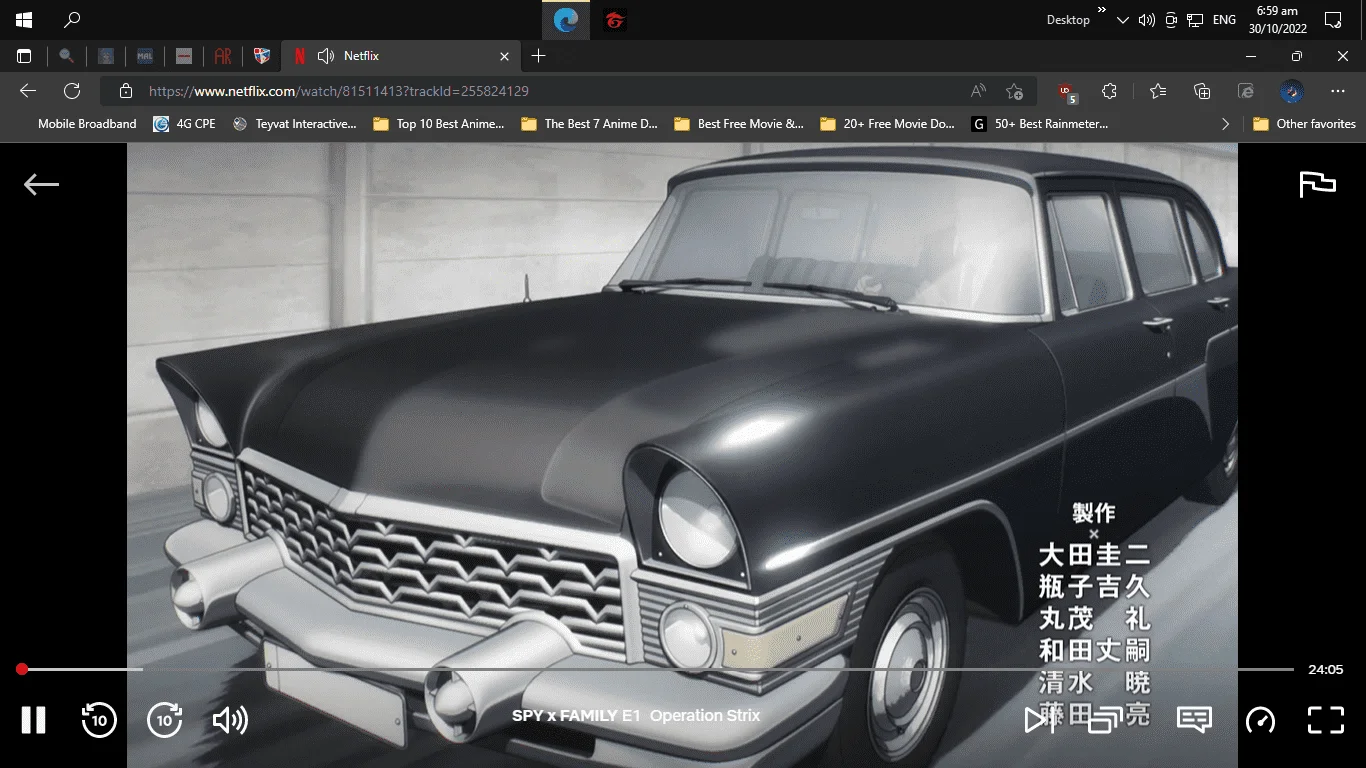Open audio and subtitles menu
The height and width of the screenshot is (768, 1366).
pyautogui.click(x=1194, y=720)
